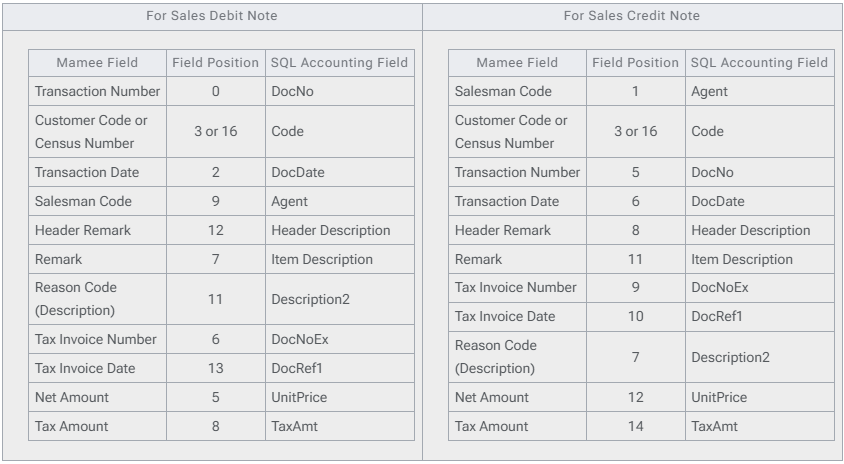Select the For Sales Debit Note header
Viewport: 844px width, 464px height.
211,16
